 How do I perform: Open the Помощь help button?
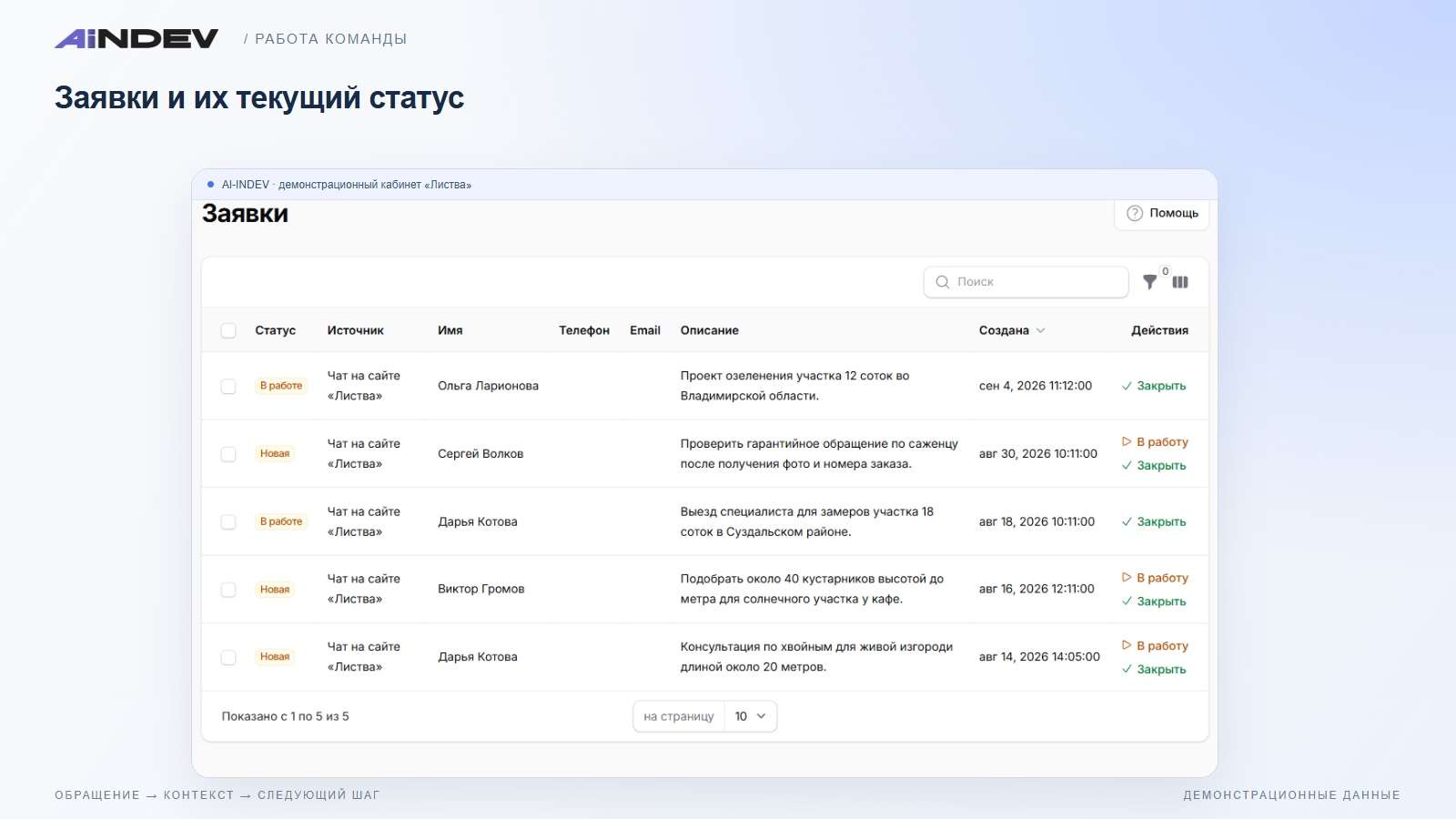[1162, 213]
